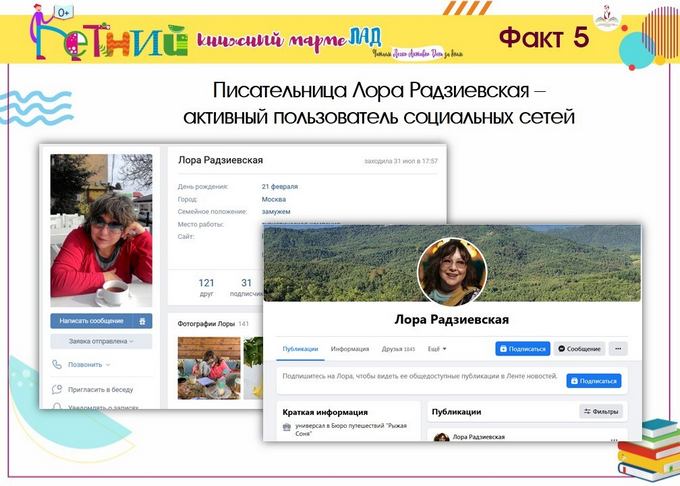This screenshot has height=486, width=680.
Task: Switch to the Информация tab
Action: pyautogui.click(x=350, y=349)
